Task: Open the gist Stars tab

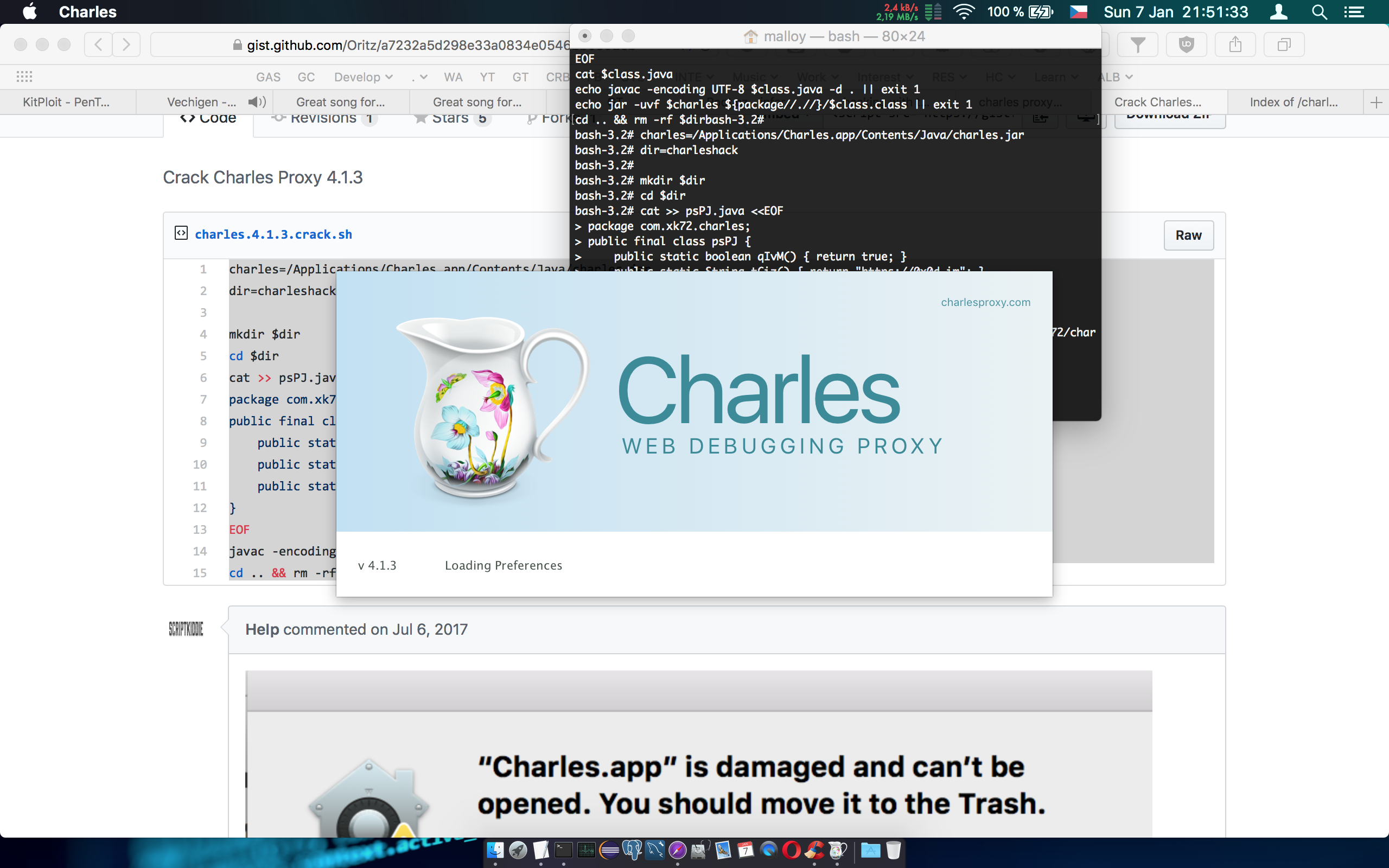Action: tap(453, 119)
